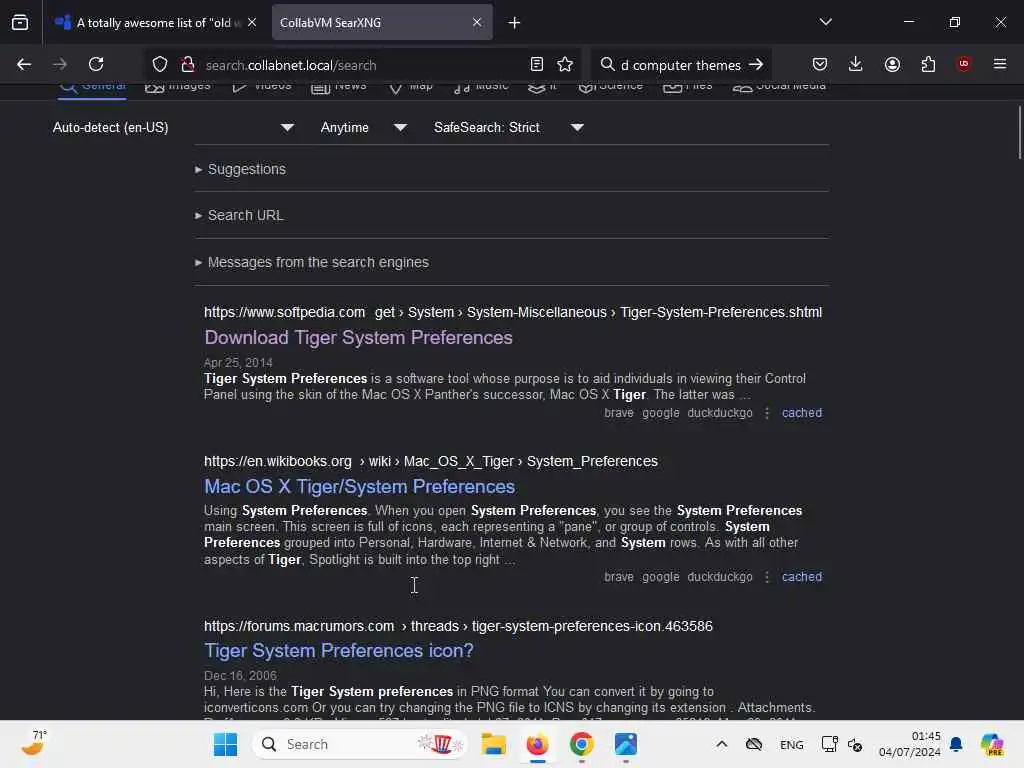Image resolution: width=1024 pixels, height=768 pixels.
Task: Open the Auto-detect (en-US) language dropdown
Action: pos(172,127)
